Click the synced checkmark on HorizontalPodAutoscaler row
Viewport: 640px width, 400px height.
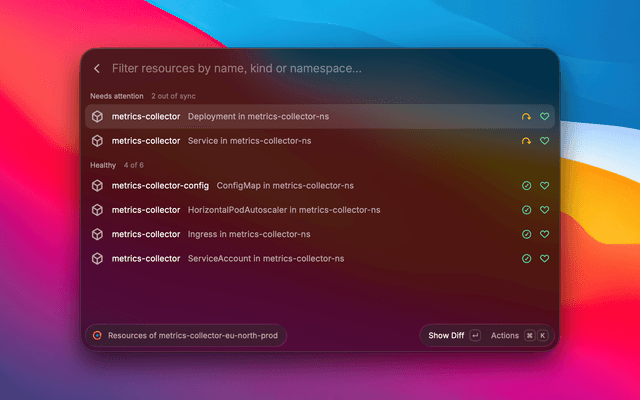click(527, 210)
